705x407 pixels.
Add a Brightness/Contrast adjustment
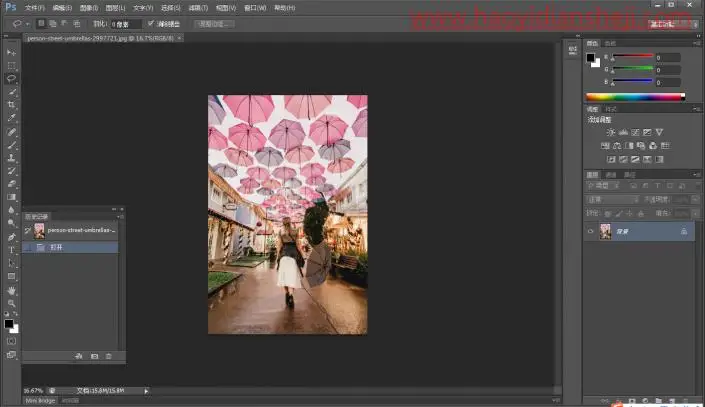611,132
